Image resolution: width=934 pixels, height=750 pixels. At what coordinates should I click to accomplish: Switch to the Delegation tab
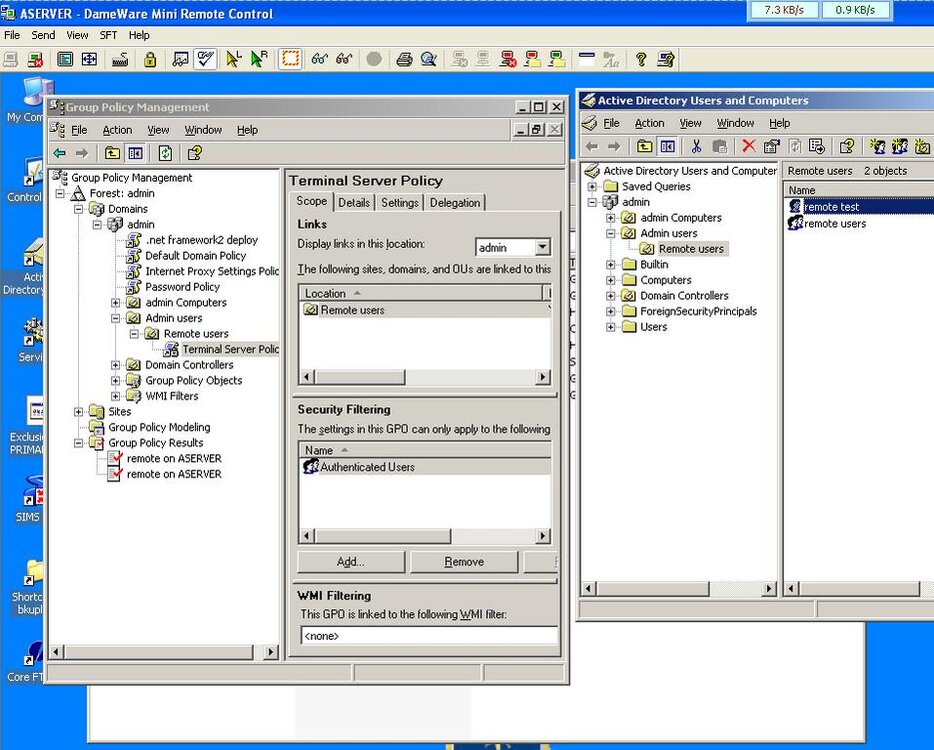tap(454, 203)
